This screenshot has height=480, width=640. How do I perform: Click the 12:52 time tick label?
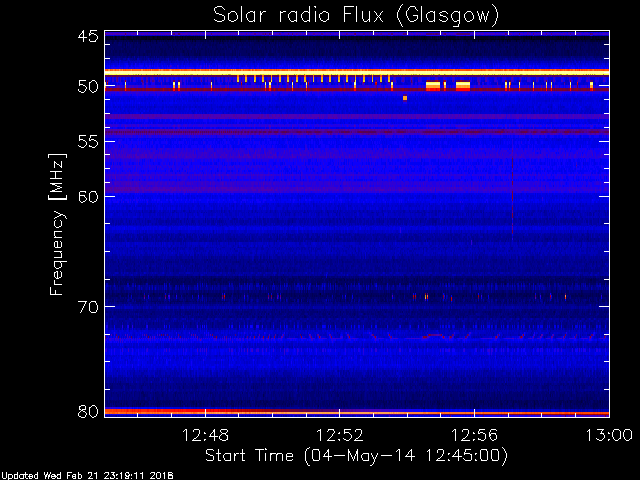(340, 436)
